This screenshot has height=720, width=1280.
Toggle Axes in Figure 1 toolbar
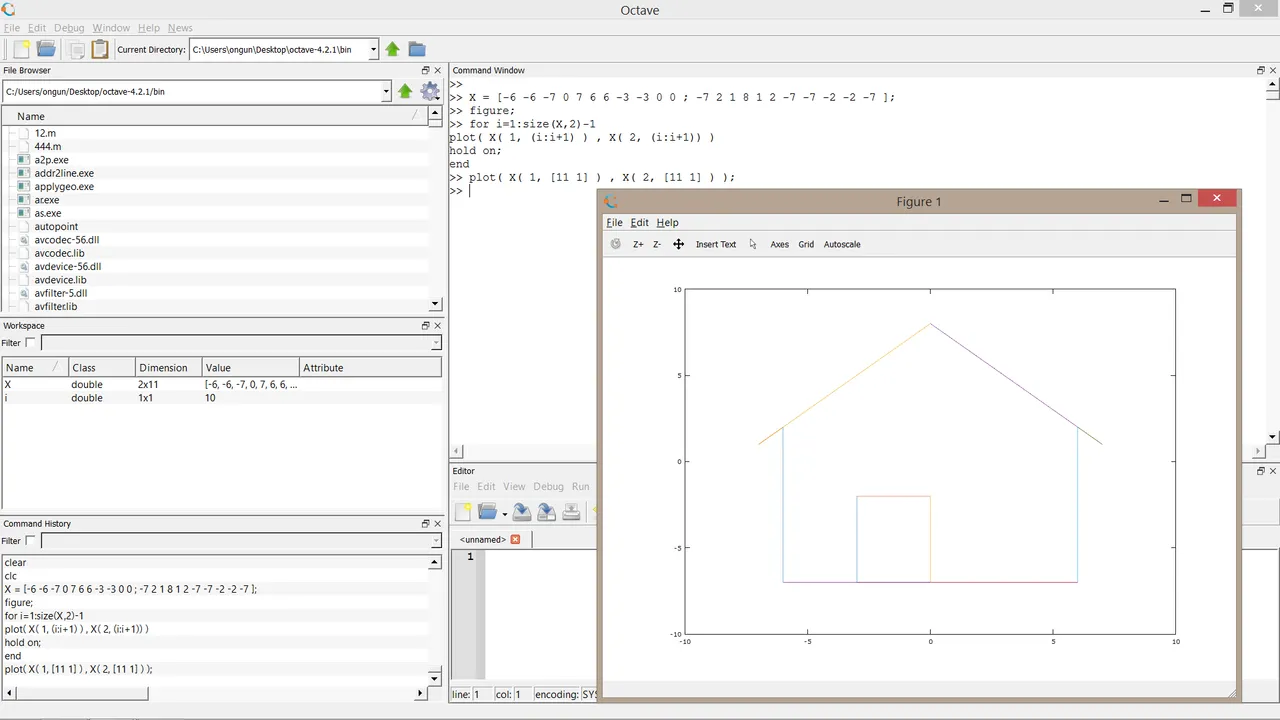coord(779,244)
